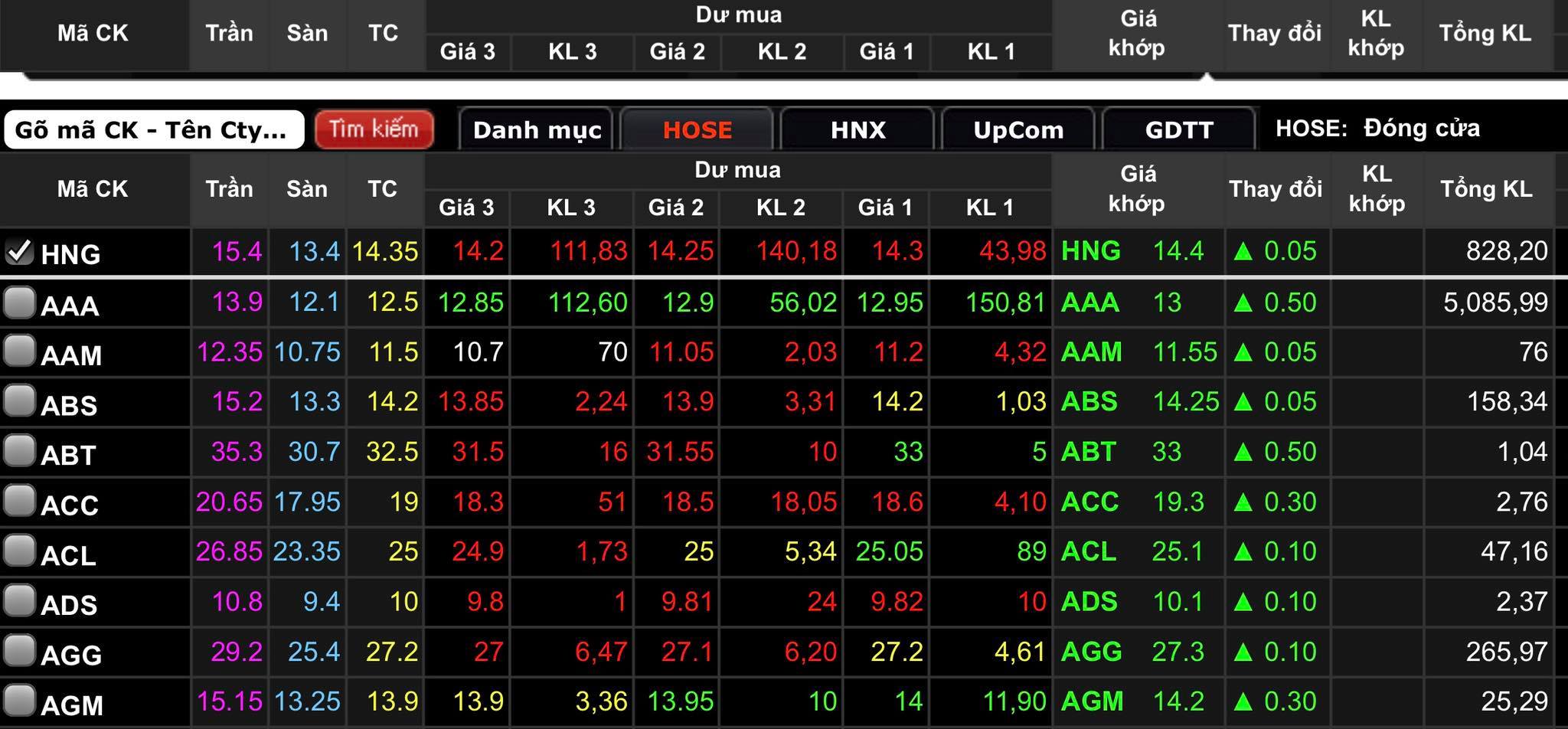Screen dimensions: 1568x729
Task: Tick the checkbox for AAA
Action: (19, 302)
